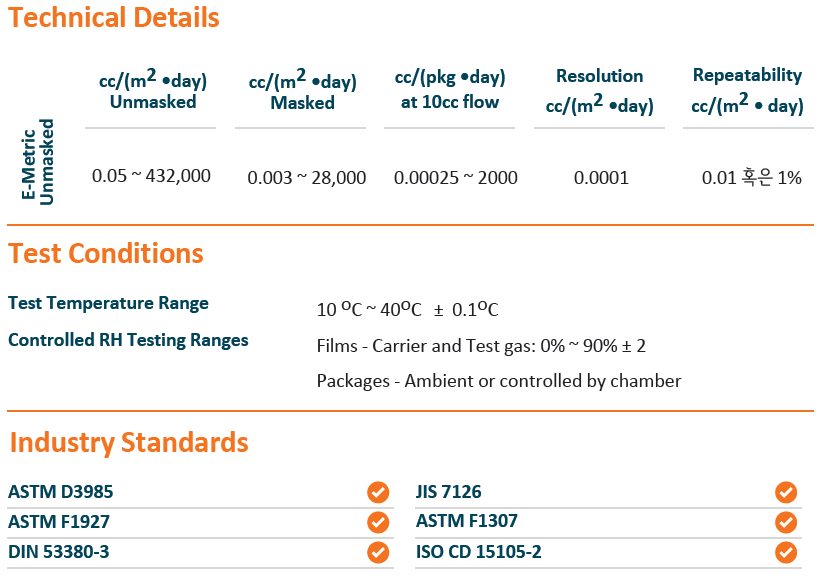Click the DIN 53380-3 orange checkmark icon
Viewport: 821px width, 579px height.
point(378,552)
